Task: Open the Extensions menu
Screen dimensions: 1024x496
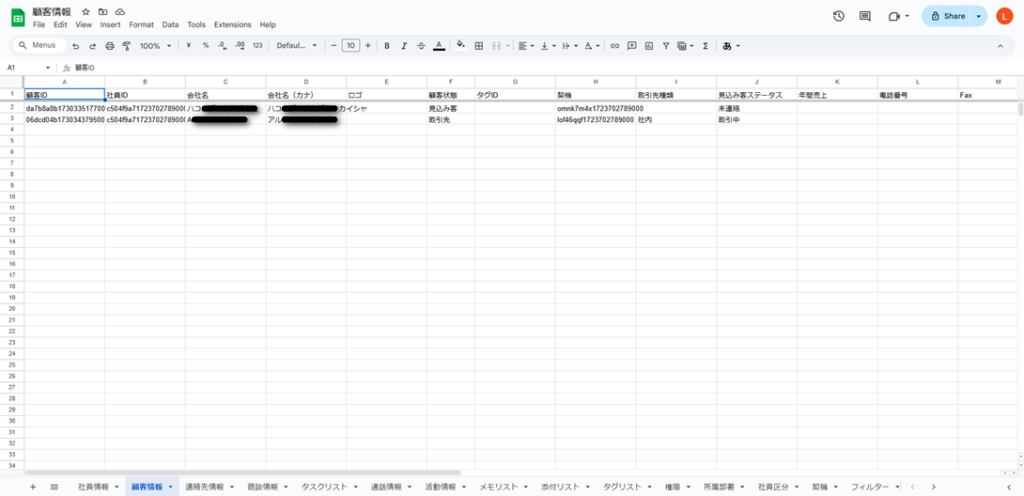Action: click(232, 24)
